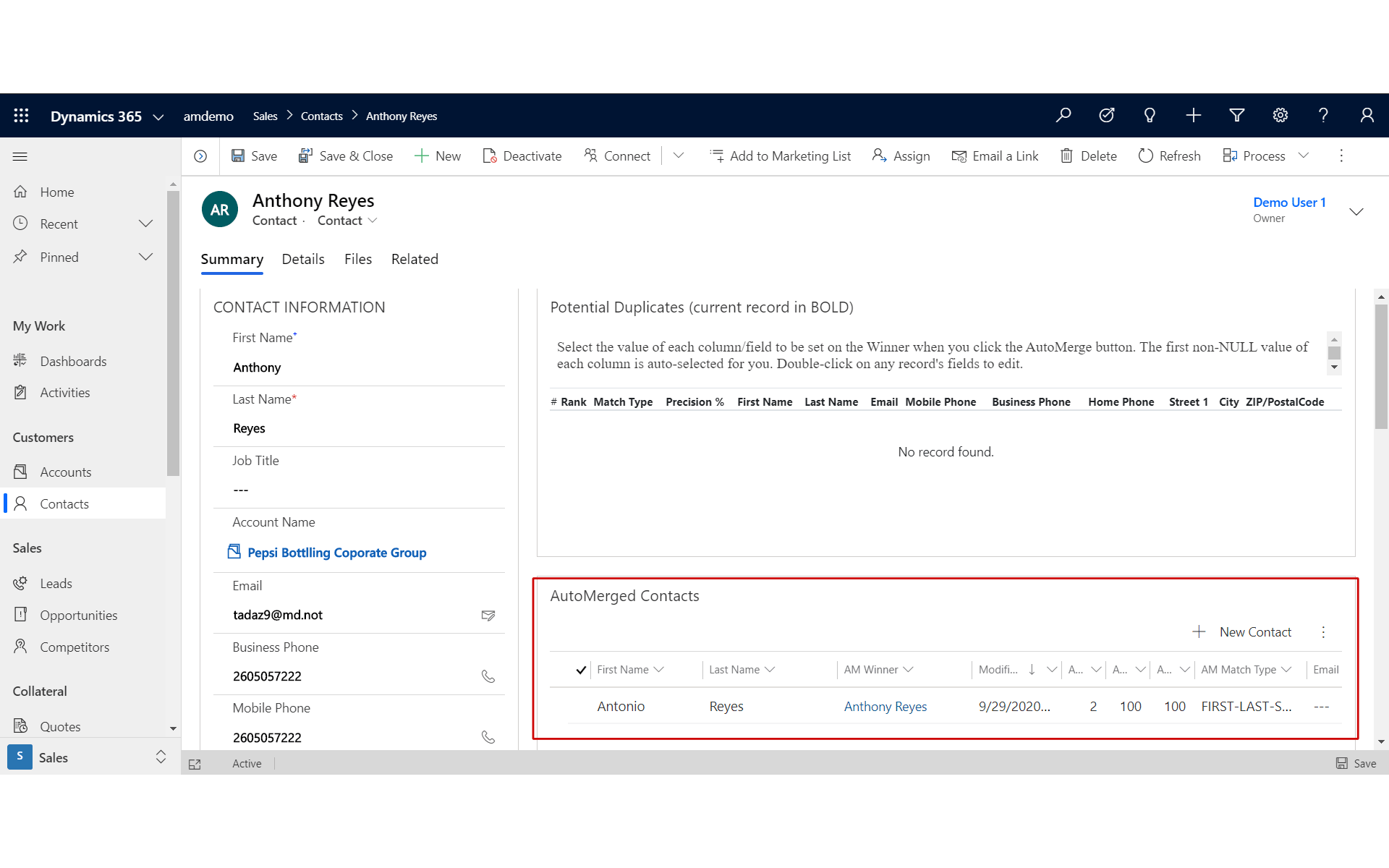Viewport: 1389px width, 868px height.
Task: Click the plus quick create icon
Action: point(1194,115)
